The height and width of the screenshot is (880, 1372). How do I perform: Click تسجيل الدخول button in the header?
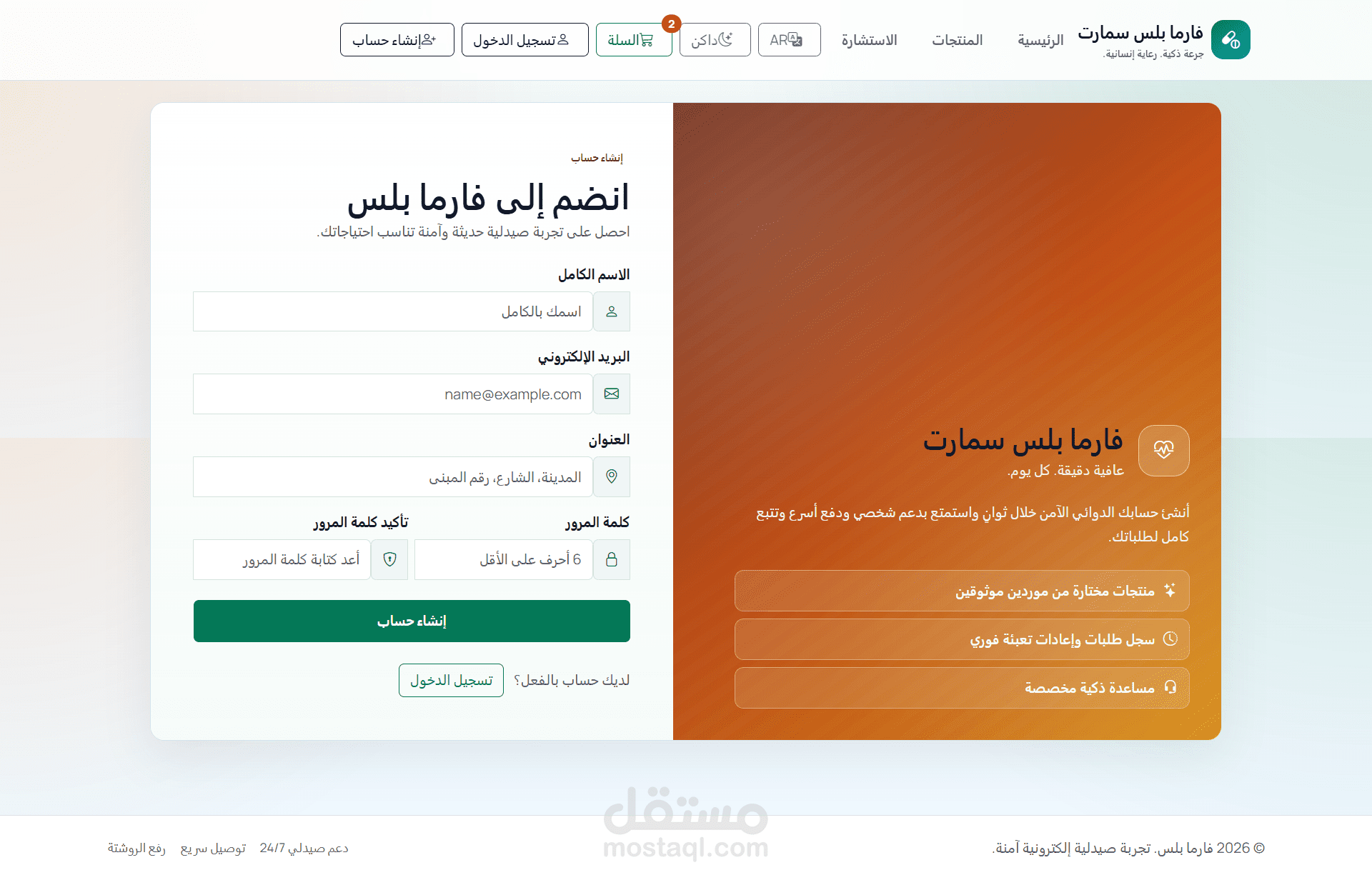pyautogui.click(x=525, y=40)
